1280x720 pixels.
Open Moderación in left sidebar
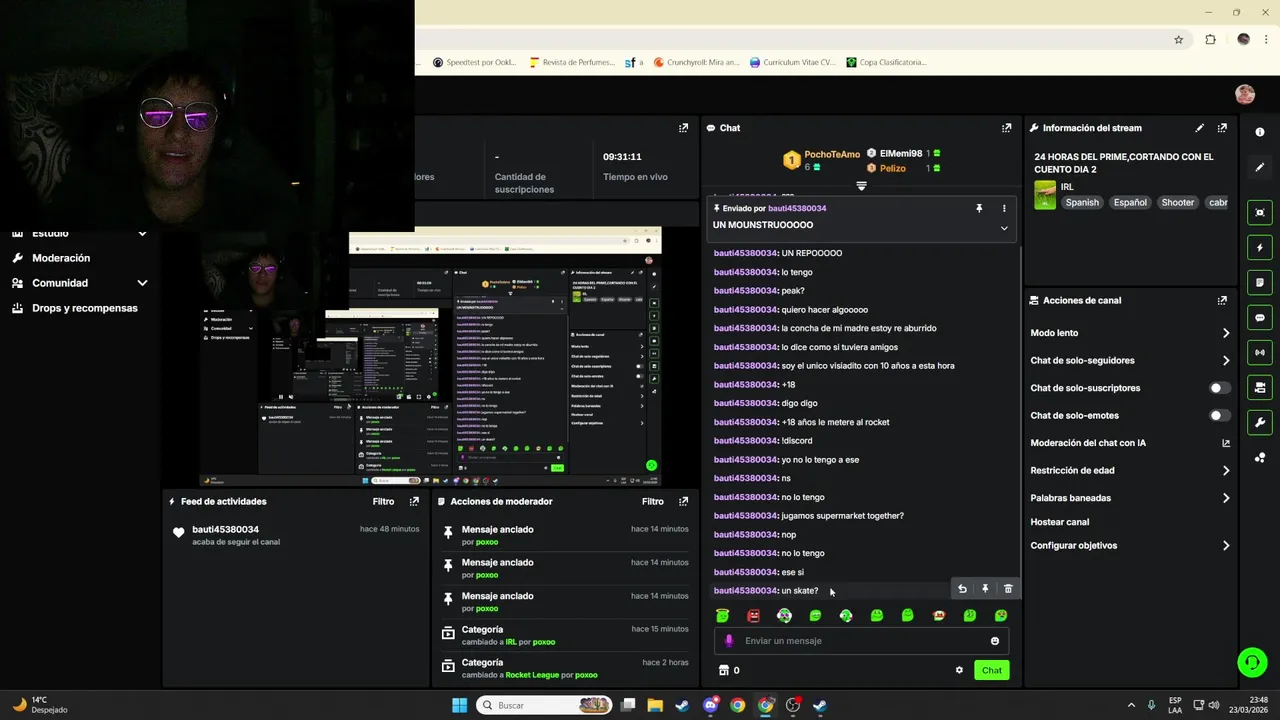pos(61,258)
